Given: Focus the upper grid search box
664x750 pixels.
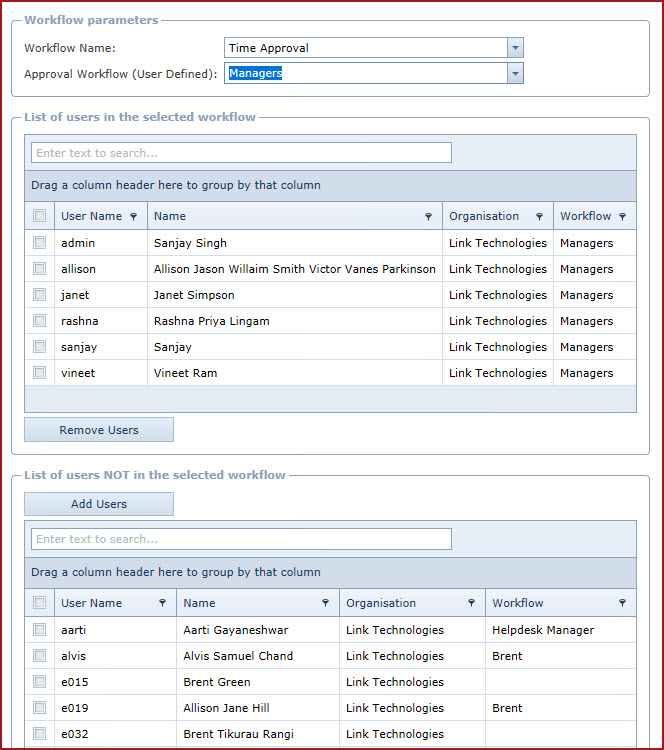Looking at the screenshot, I should point(241,153).
